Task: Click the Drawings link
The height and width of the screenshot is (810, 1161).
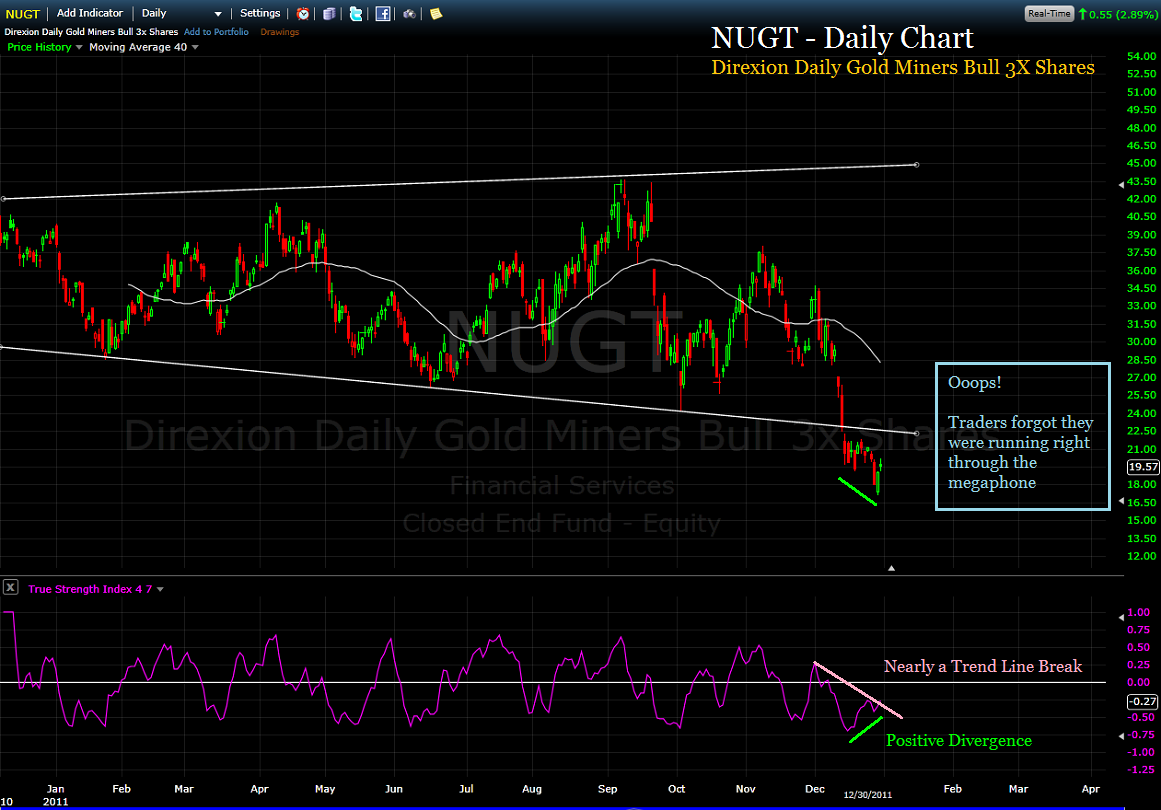Action: coord(280,32)
